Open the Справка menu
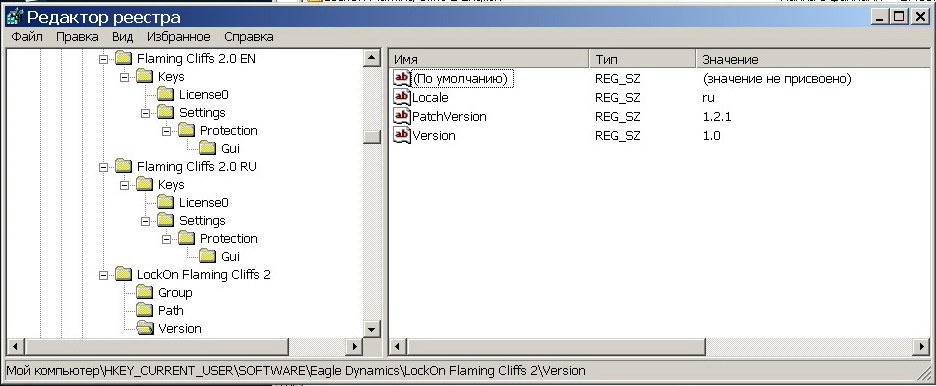936x386 pixels. pyautogui.click(x=249, y=37)
